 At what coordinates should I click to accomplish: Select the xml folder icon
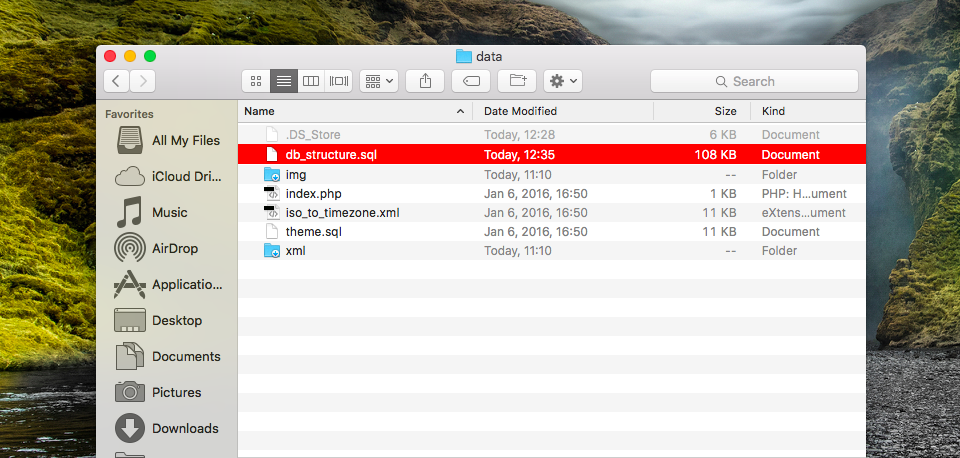[272, 250]
